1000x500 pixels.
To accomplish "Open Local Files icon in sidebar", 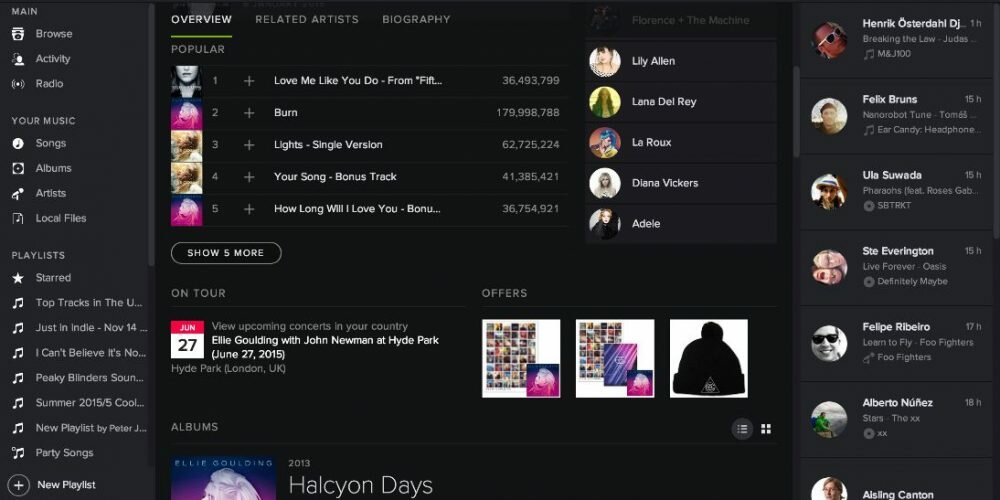I will coord(18,218).
